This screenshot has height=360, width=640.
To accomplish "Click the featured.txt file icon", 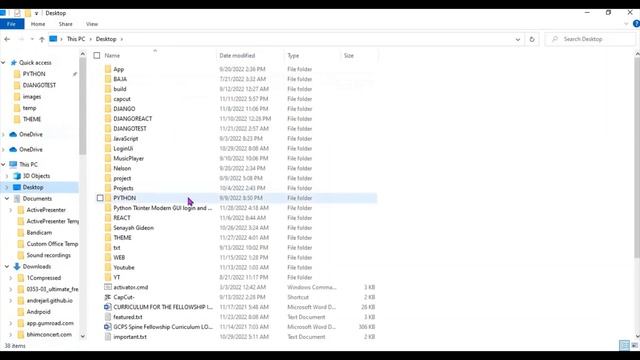I will [108, 317].
